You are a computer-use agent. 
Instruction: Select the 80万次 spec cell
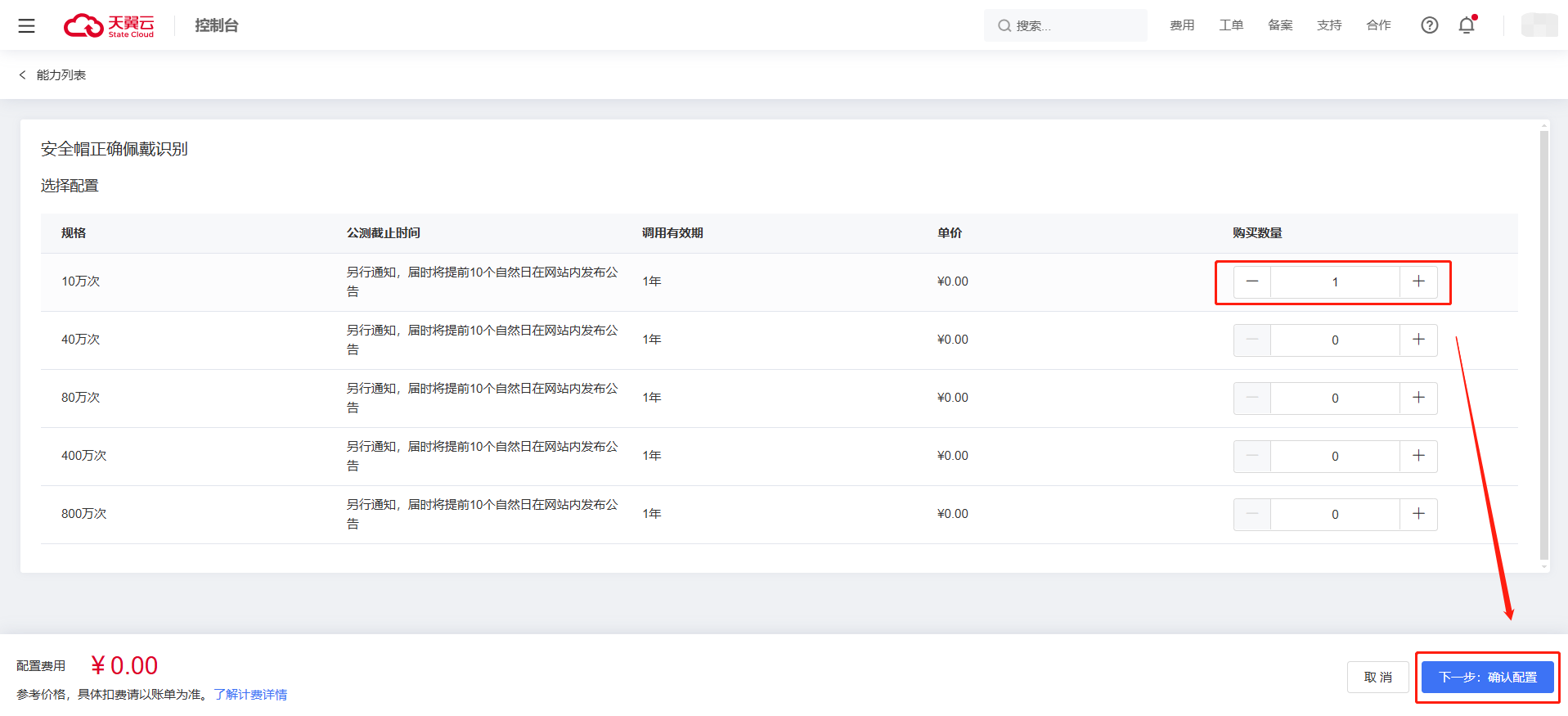(x=80, y=398)
